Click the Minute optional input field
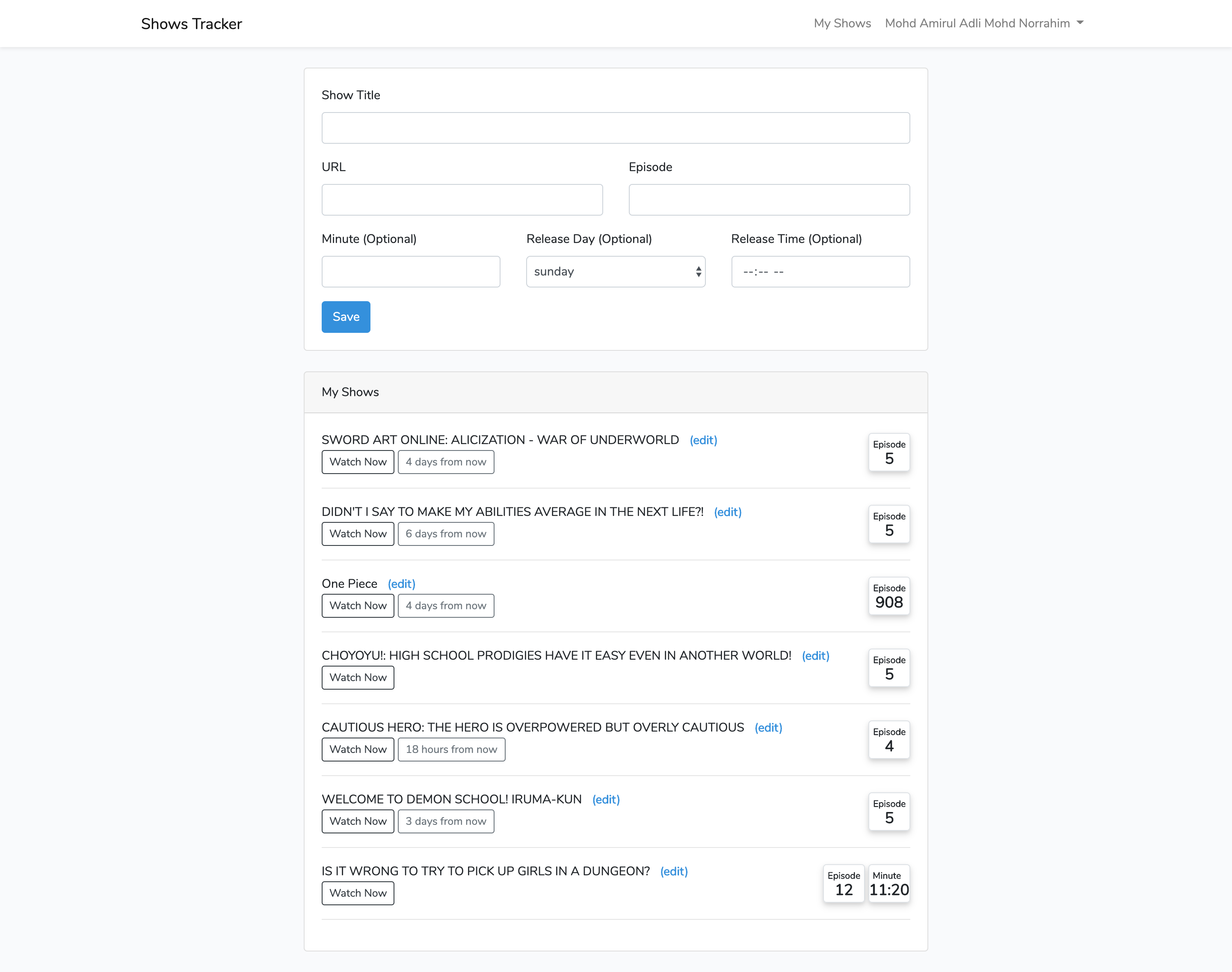Screen dimensions: 1232x972 point(411,272)
